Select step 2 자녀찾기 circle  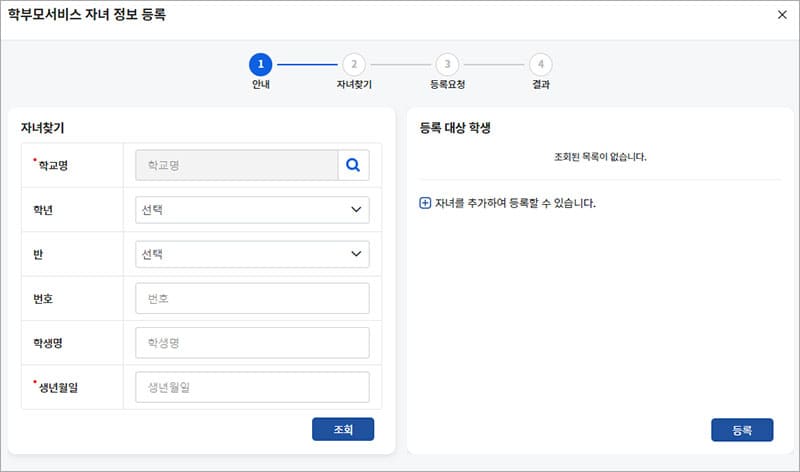(x=353, y=64)
